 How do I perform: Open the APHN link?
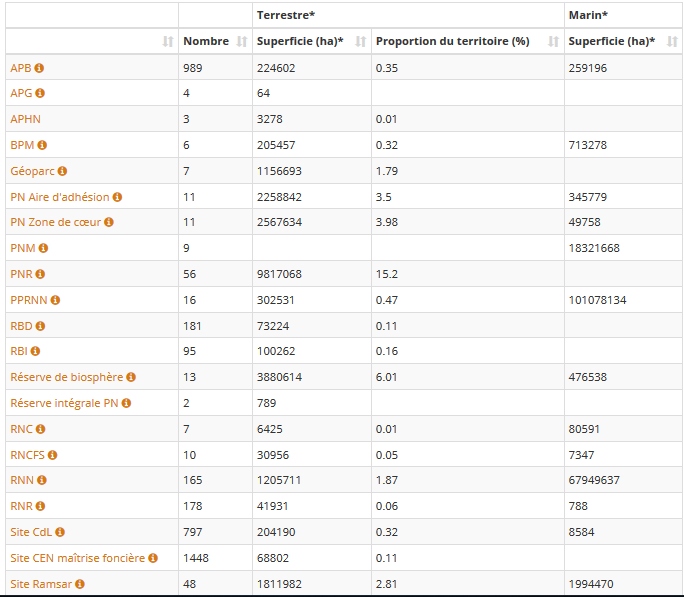tap(25, 119)
